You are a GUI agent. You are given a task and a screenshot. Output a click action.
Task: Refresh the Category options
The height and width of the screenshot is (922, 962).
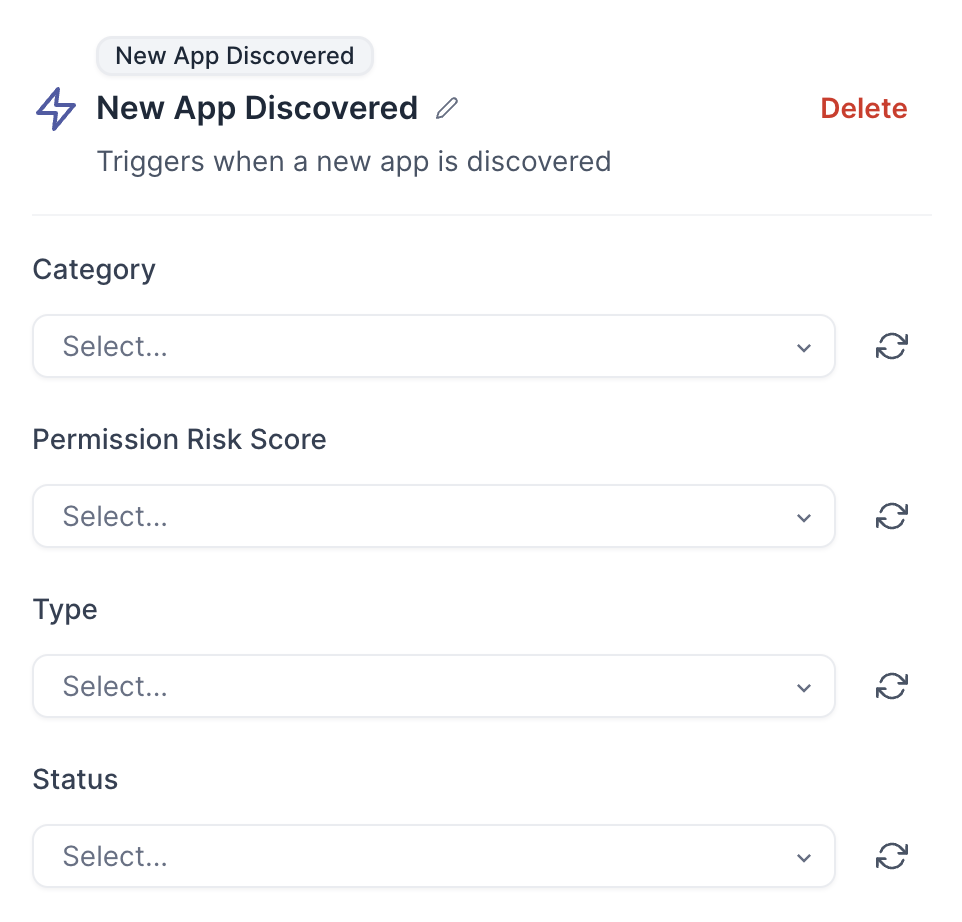[891, 347]
